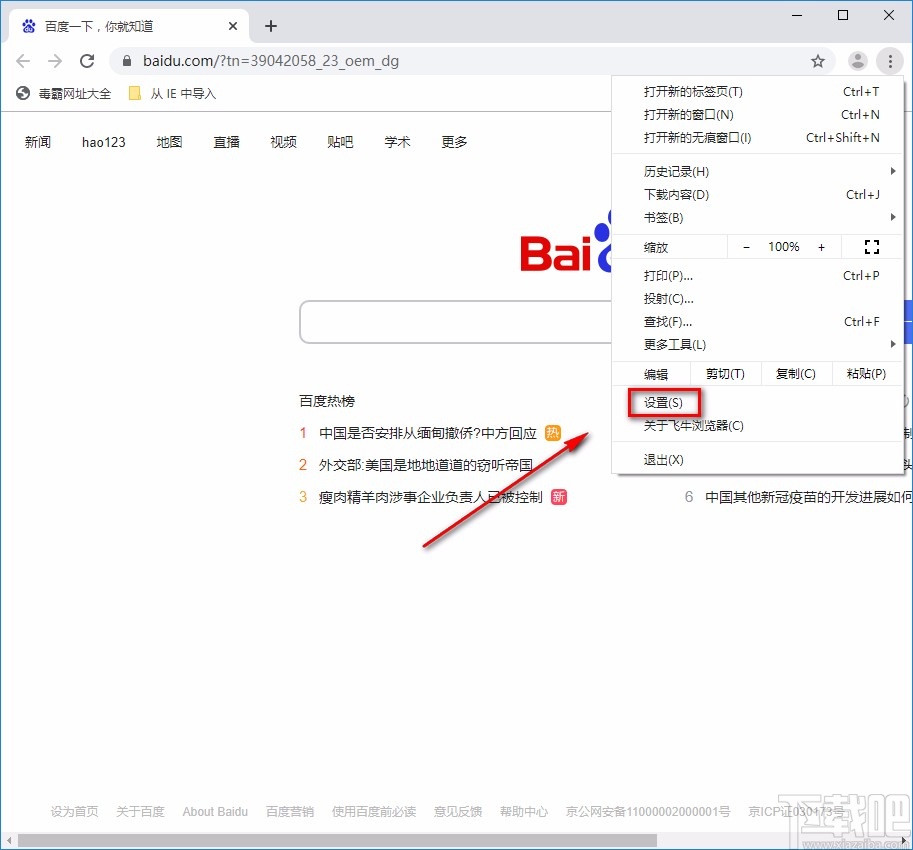The height and width of the screenshot is (850, 913).
Task: Open 关于飞牛浏览器(C) menu item
Action: 757,426
